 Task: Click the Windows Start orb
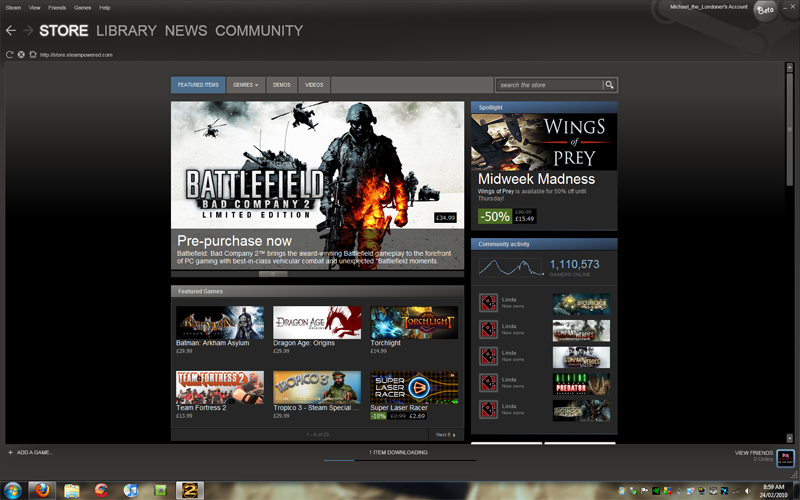[x=12, y=490]
